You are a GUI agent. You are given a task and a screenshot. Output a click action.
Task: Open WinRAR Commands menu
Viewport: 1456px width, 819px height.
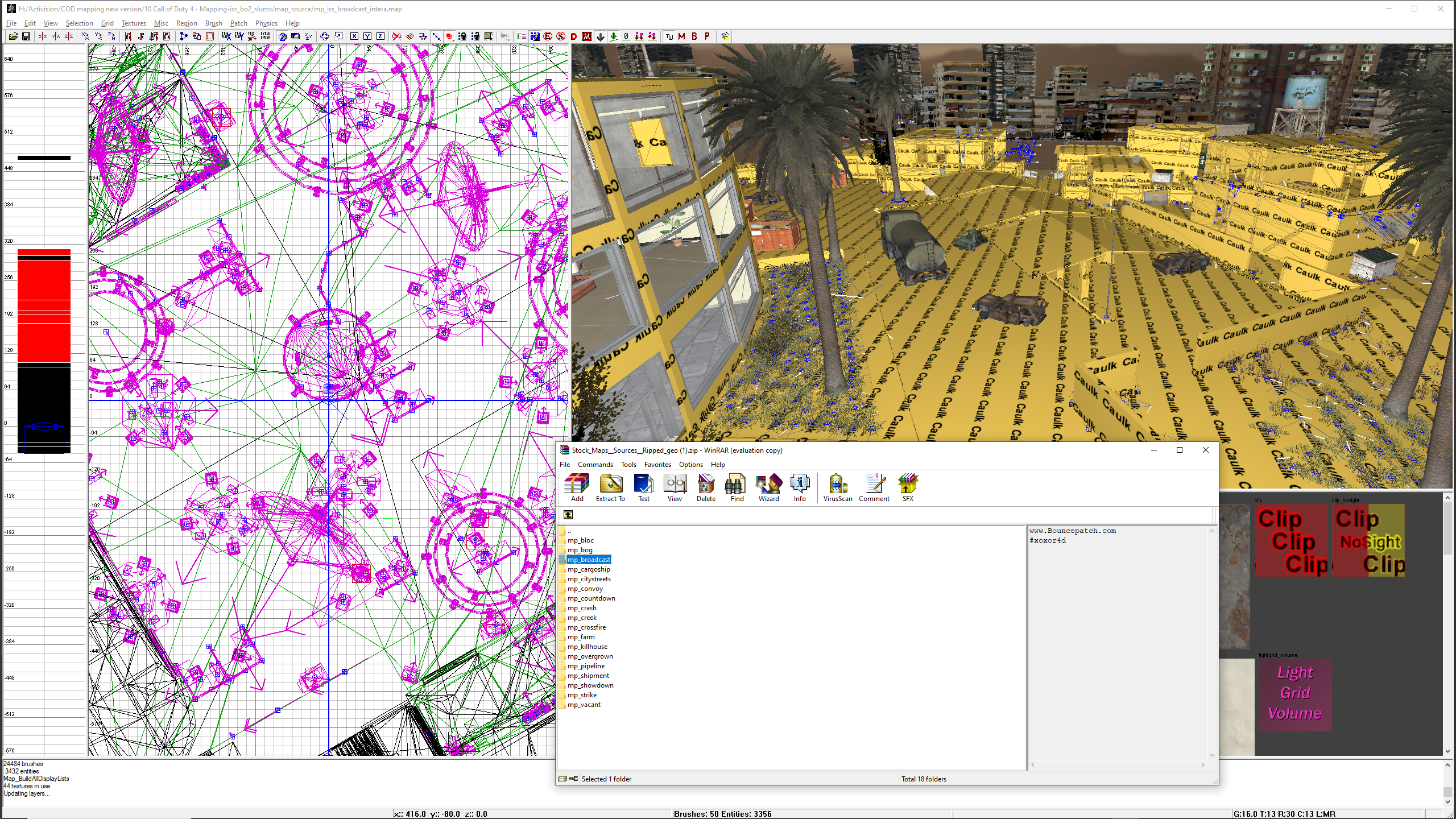pyautogui.click(x=595, y=465)
